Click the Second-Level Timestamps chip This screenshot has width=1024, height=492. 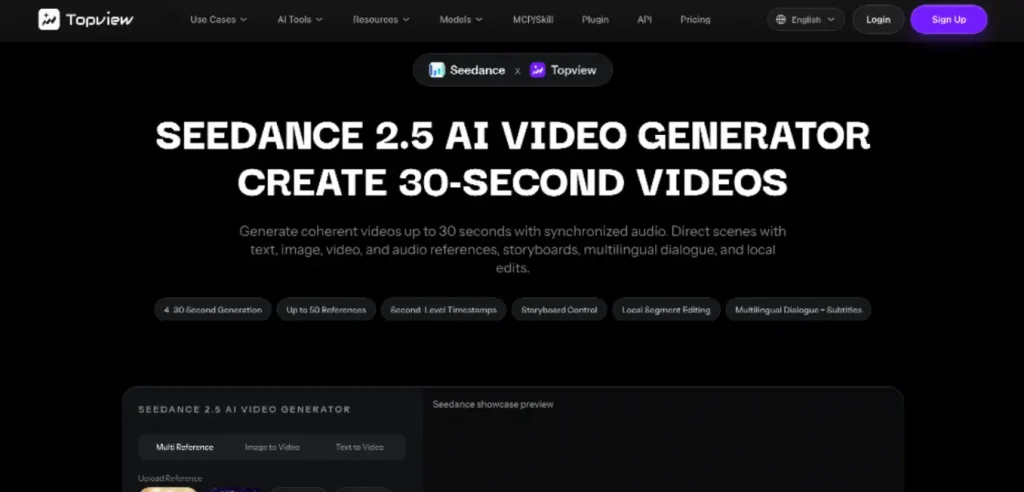point(443,310)
